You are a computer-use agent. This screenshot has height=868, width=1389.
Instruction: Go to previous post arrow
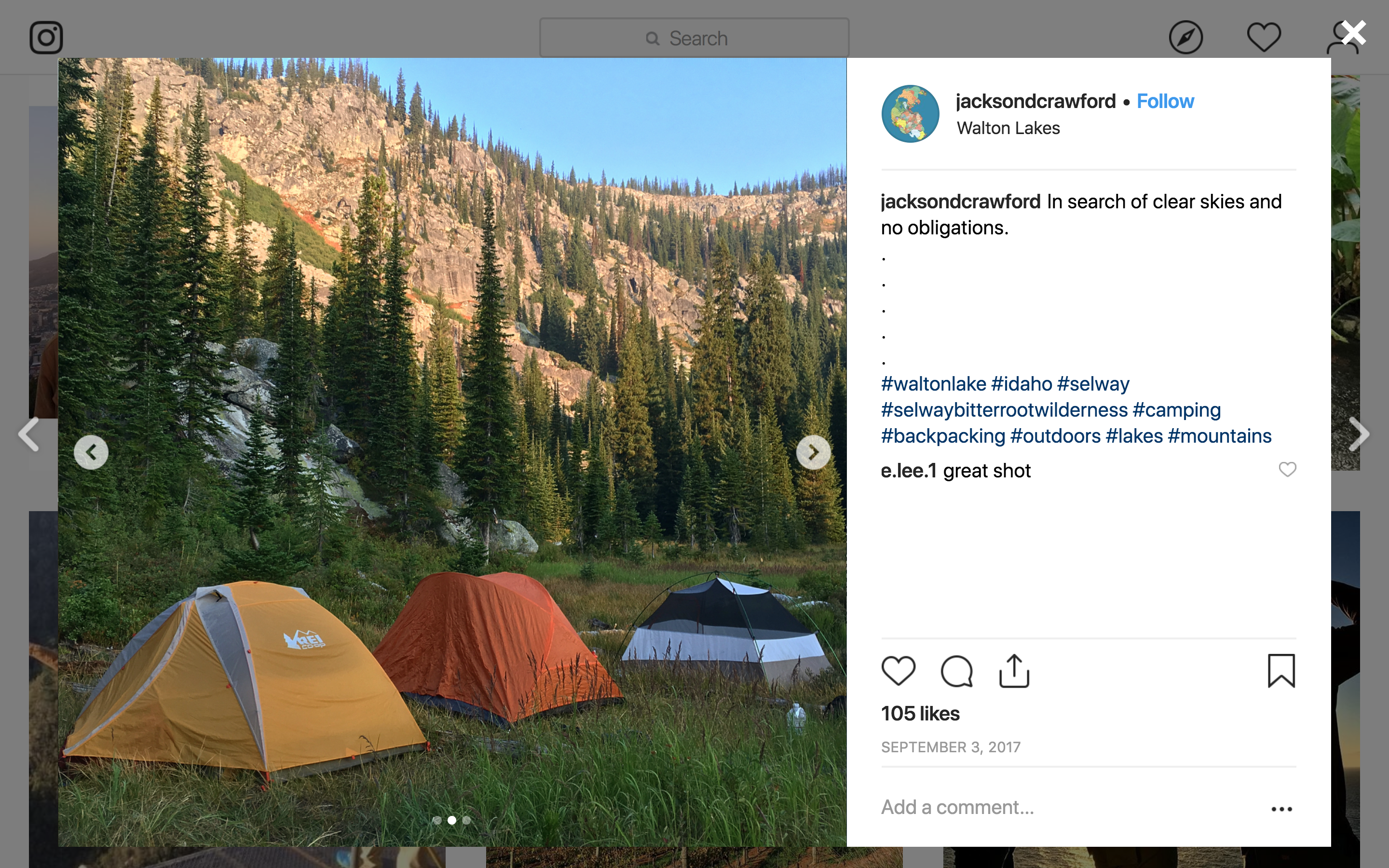pyautogui.click(x=29, y=434)
